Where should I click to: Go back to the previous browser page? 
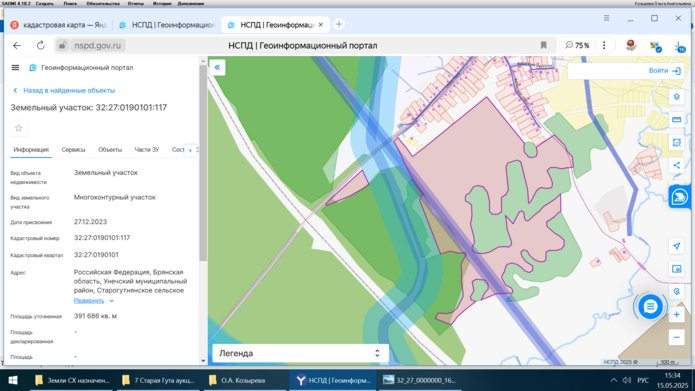tap(17, 45)
